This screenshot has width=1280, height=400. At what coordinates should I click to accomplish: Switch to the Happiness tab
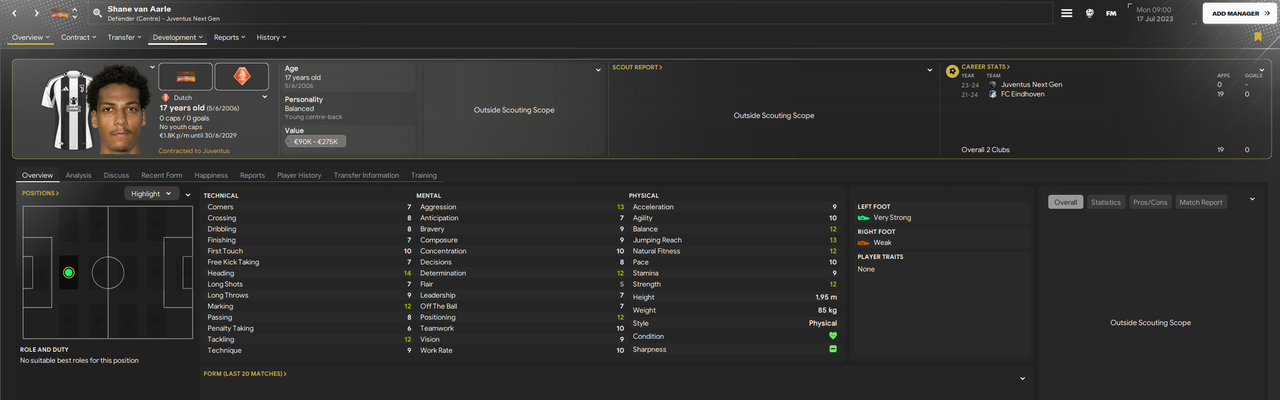[211, 175]
